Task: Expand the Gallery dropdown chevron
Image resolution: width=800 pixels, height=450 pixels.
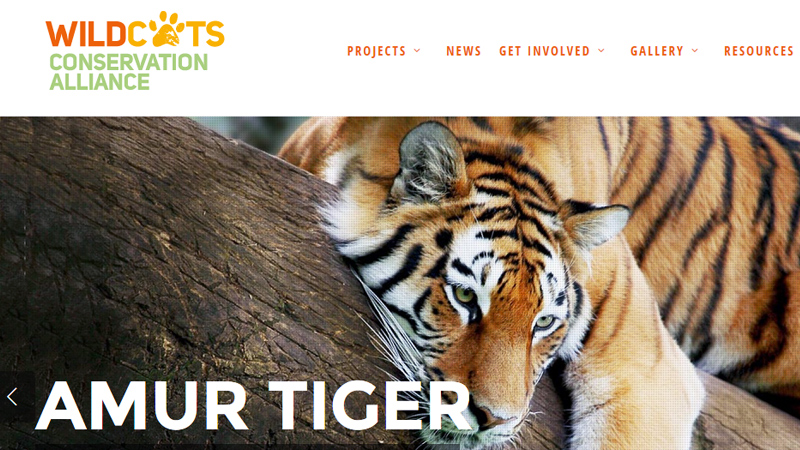Action: [695, 51]
